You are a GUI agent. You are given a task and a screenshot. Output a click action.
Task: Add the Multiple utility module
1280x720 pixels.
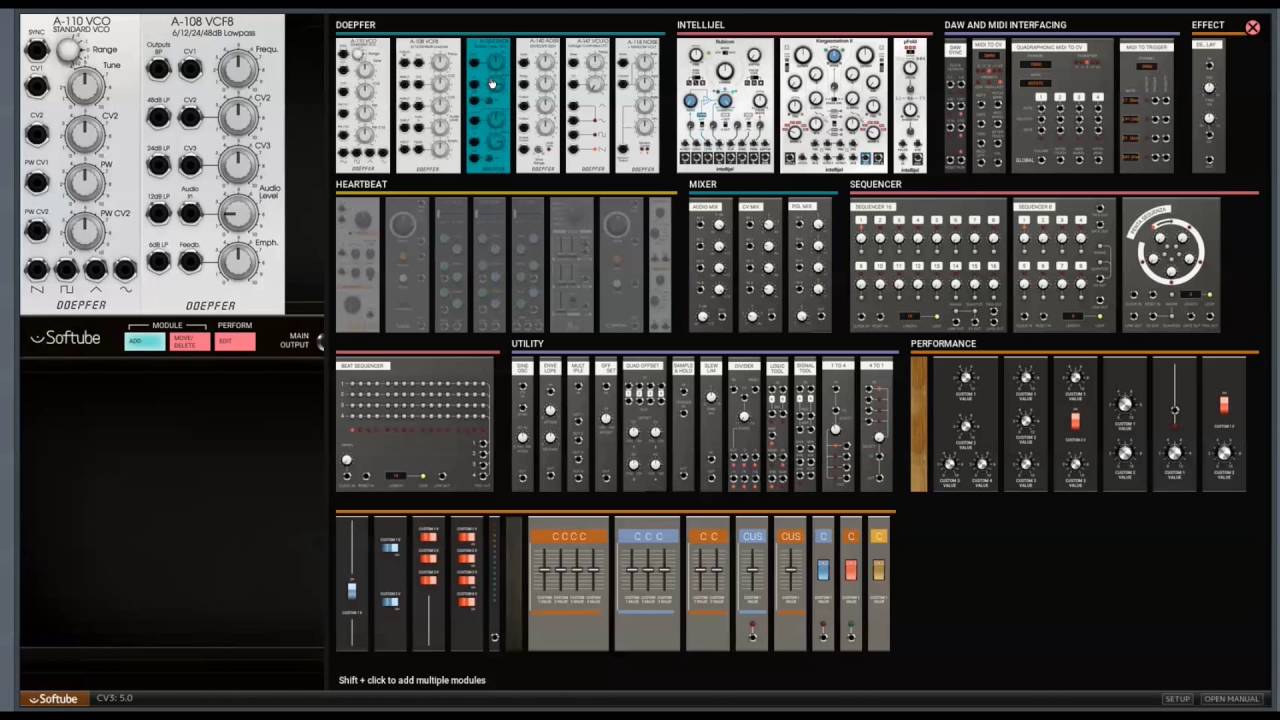(578, 424)
